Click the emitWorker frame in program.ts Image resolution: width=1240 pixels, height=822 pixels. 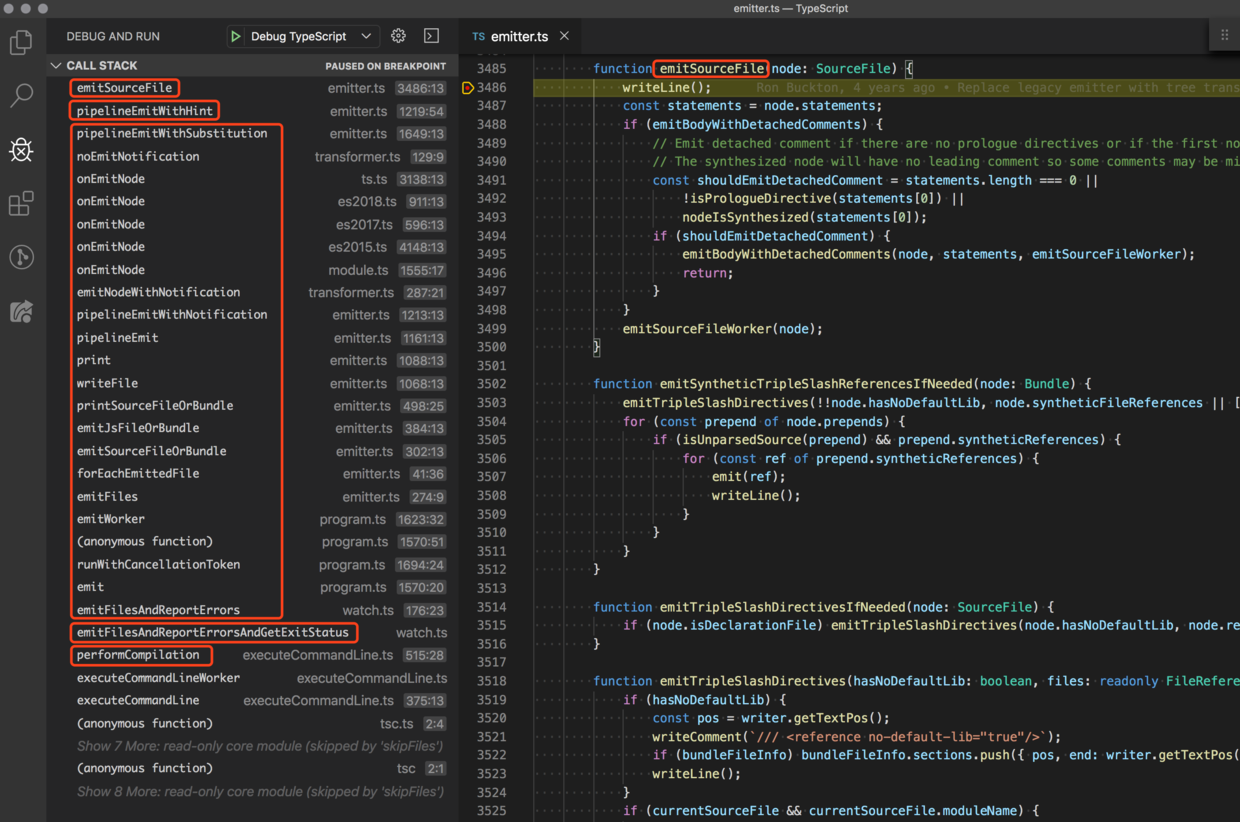click(x=111, y=519)
